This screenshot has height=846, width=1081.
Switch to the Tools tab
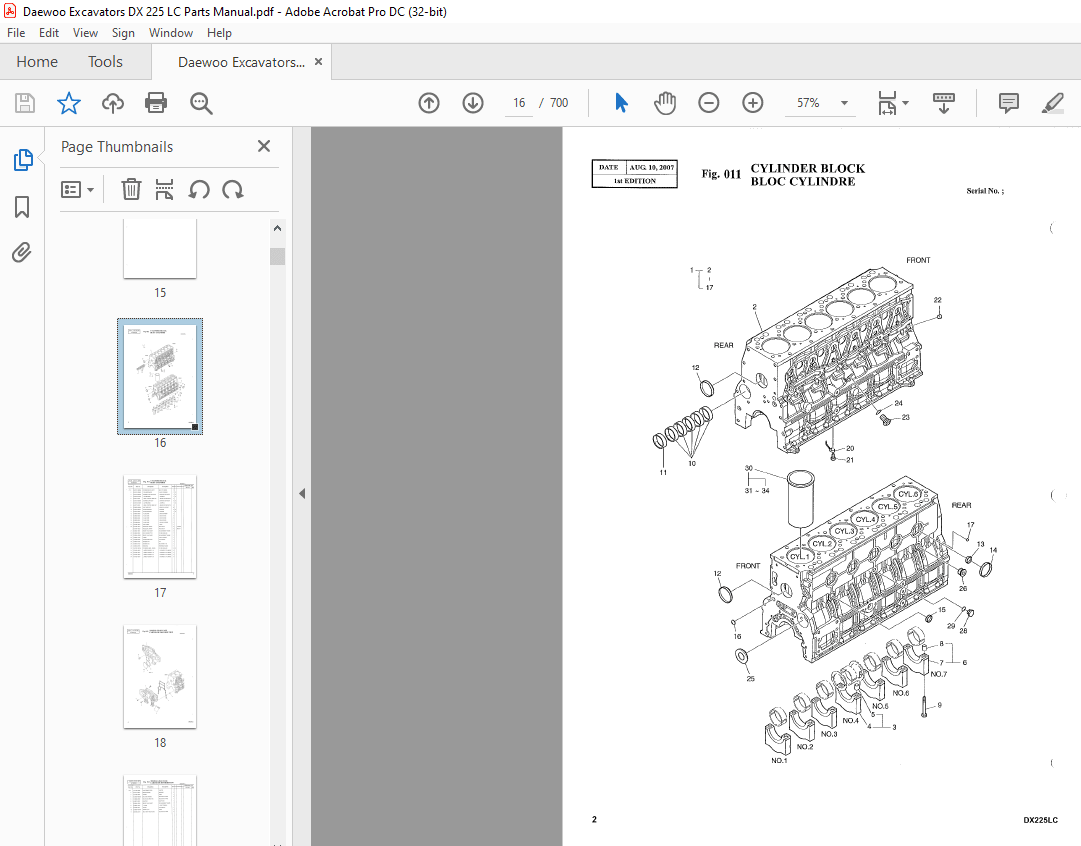(x=105, y=62)
